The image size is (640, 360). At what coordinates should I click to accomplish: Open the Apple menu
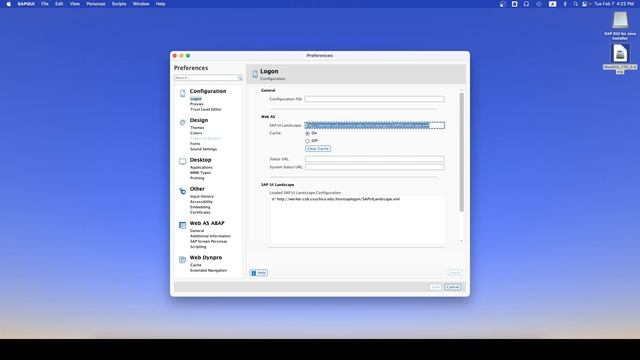[x=9, y=4]
